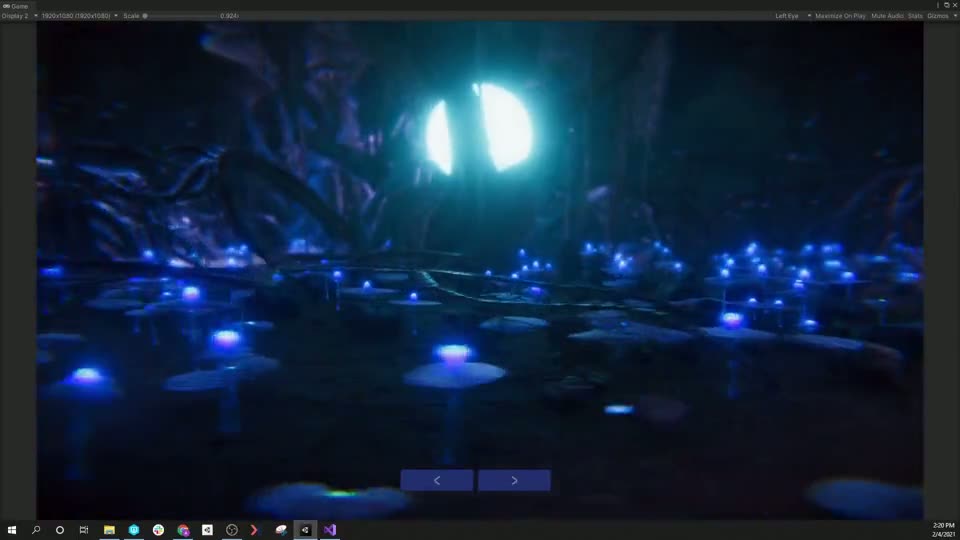
Task: Open Visual Studio from the taskbar
Action: [330, 530]
